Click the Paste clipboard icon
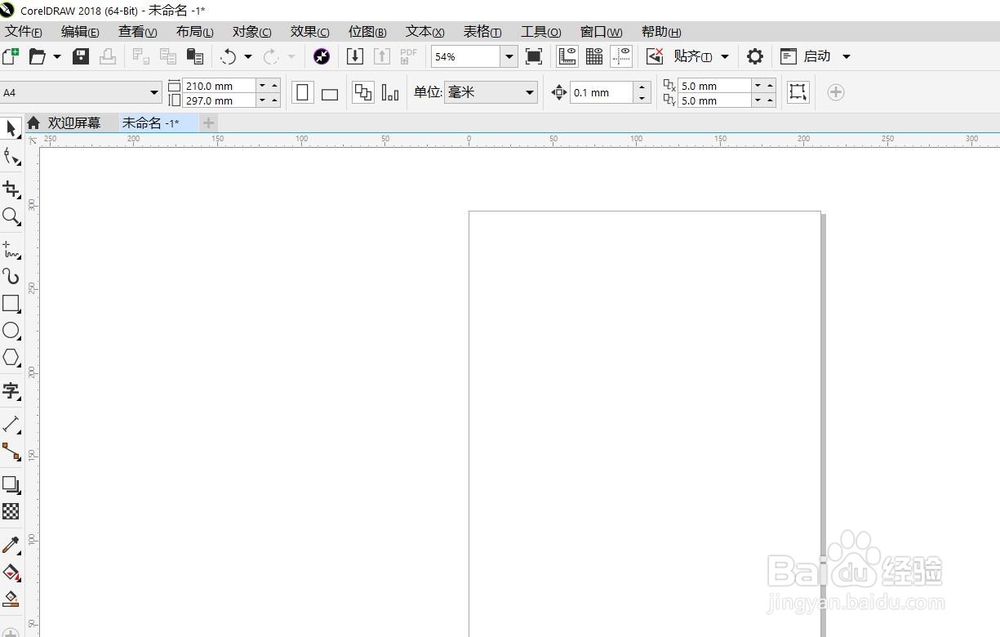1000x637 pixels. pos(195,56)
